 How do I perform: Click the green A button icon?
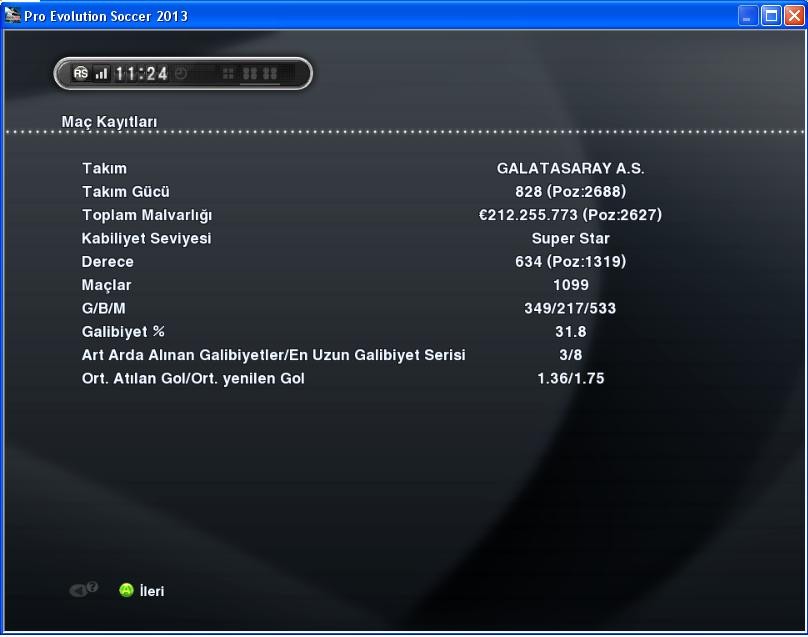(x=126, y=590)
